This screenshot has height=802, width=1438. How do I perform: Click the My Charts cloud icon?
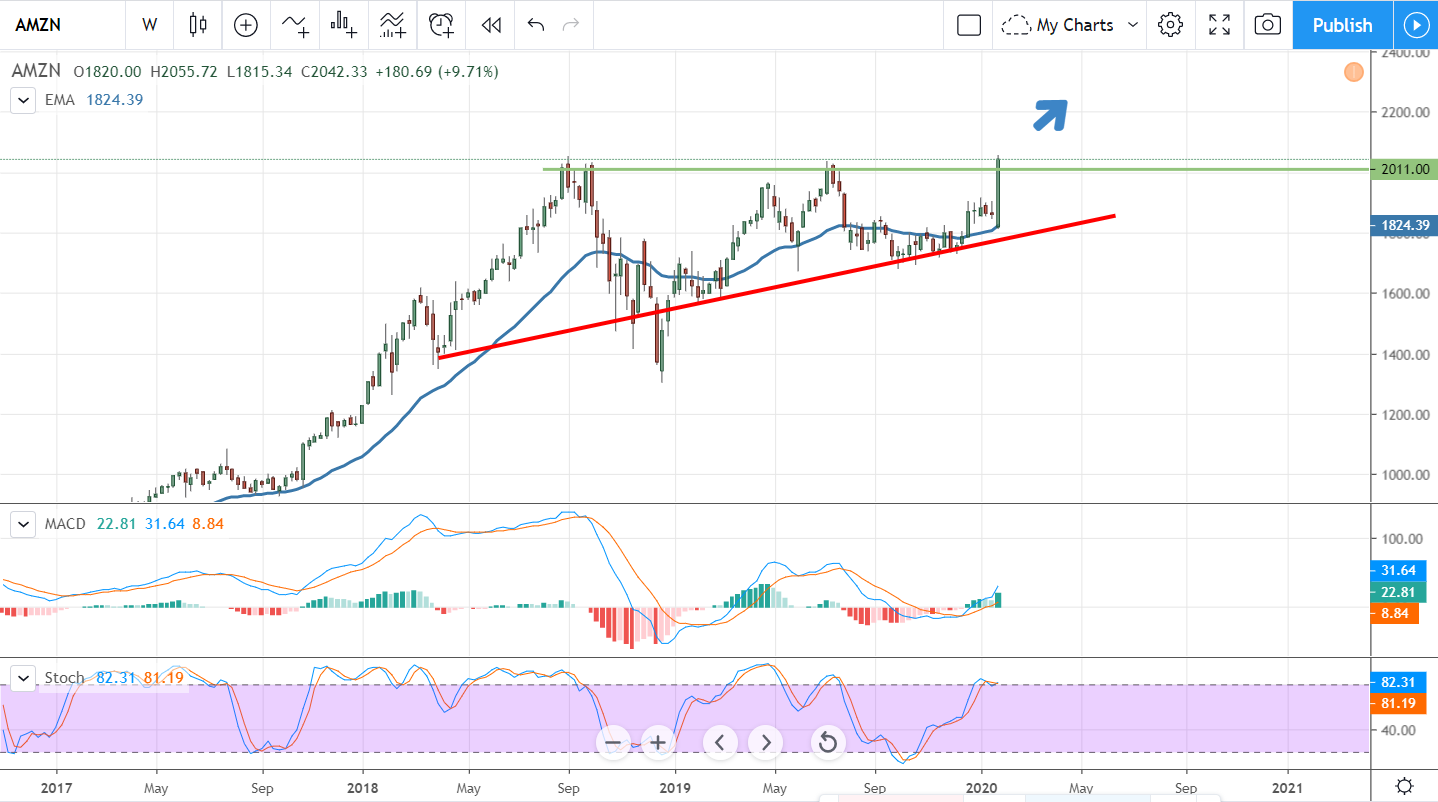(1016, 25)
